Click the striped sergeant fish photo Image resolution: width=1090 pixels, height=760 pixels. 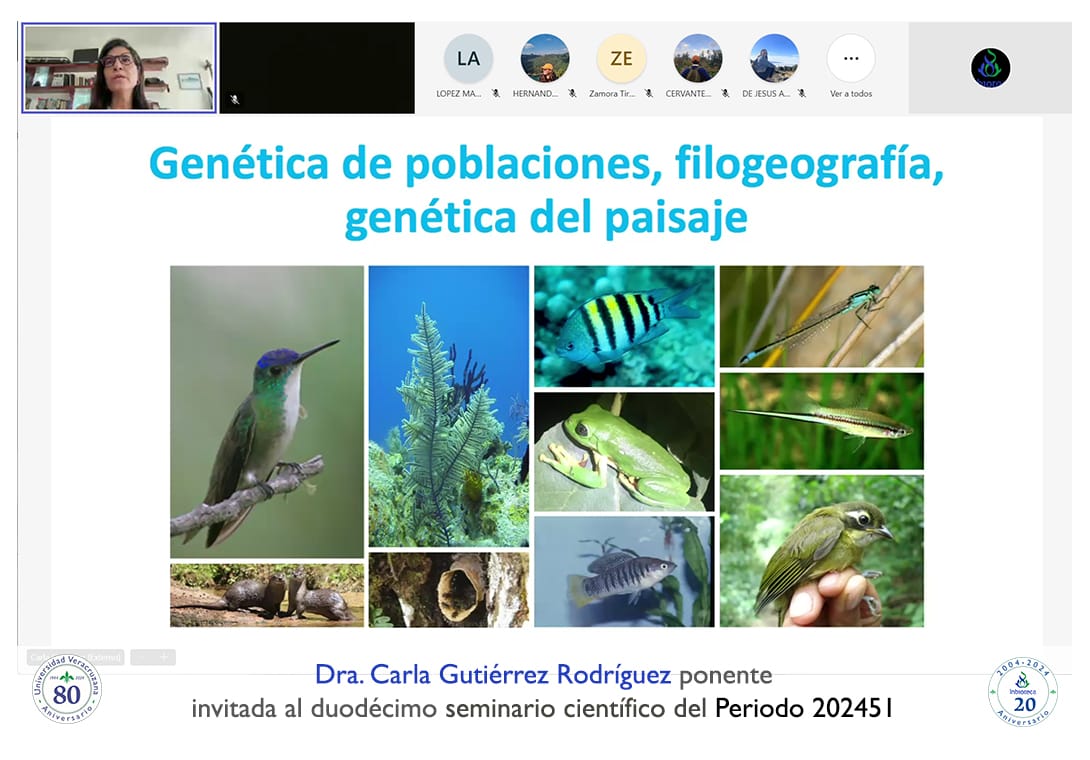click(624, 325)
